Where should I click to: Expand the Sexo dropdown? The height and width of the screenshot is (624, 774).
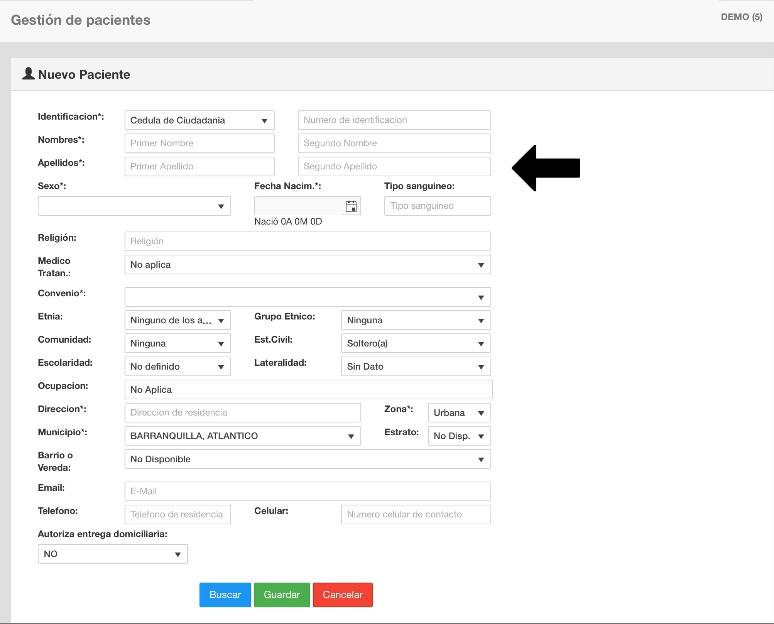134,206
